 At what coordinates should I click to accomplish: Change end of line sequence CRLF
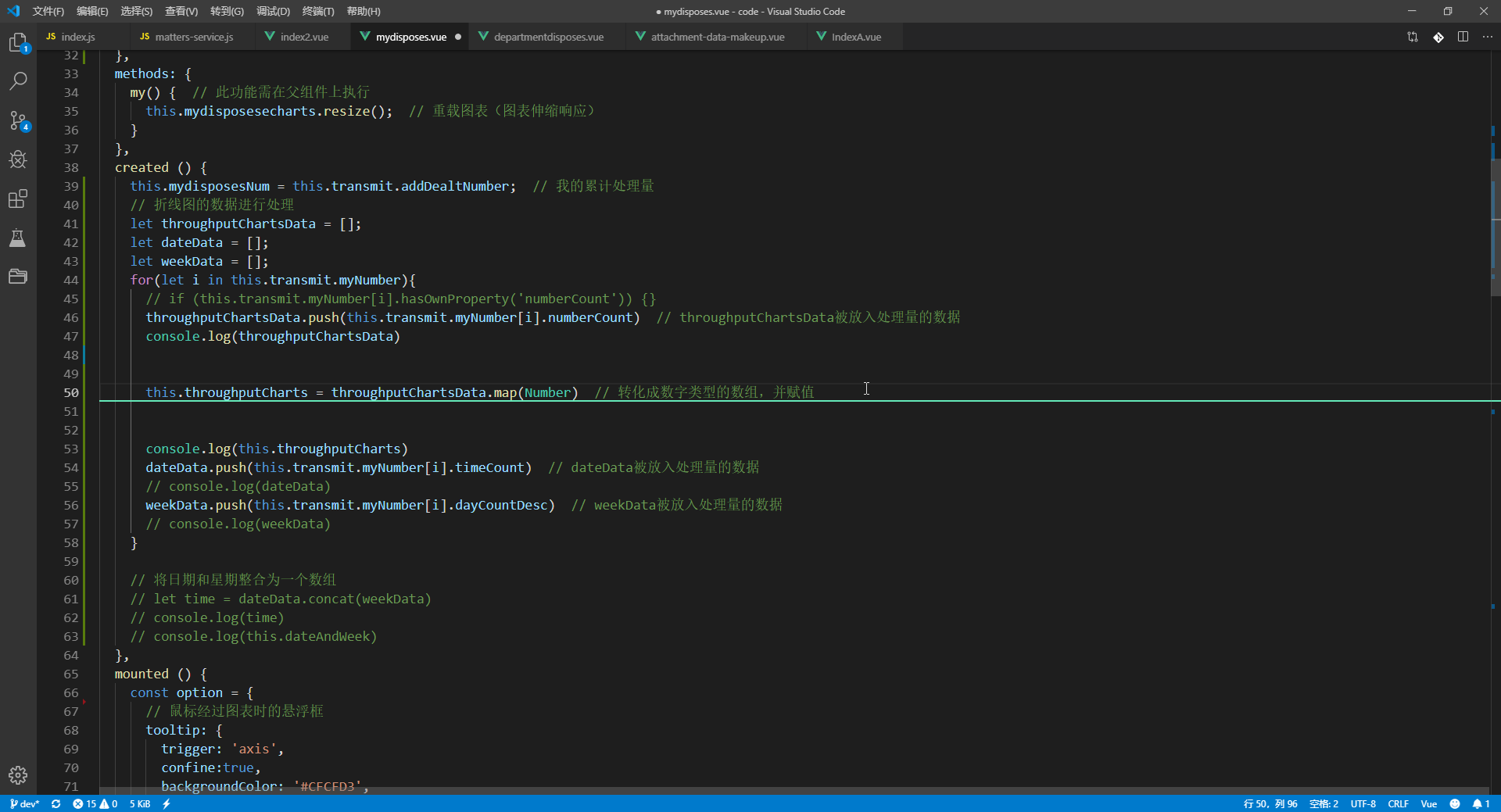coord(1398,803)
